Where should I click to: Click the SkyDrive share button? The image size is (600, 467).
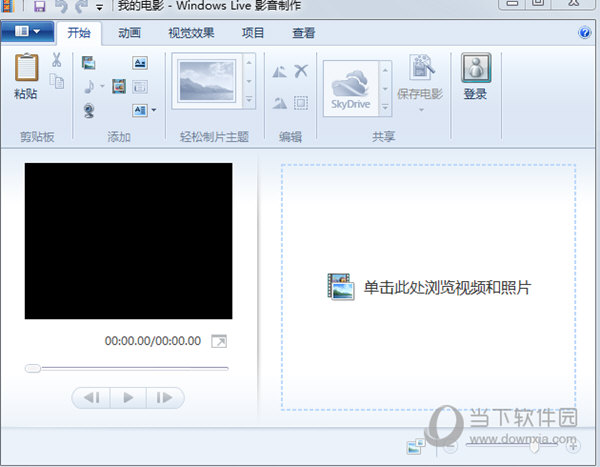351,89
